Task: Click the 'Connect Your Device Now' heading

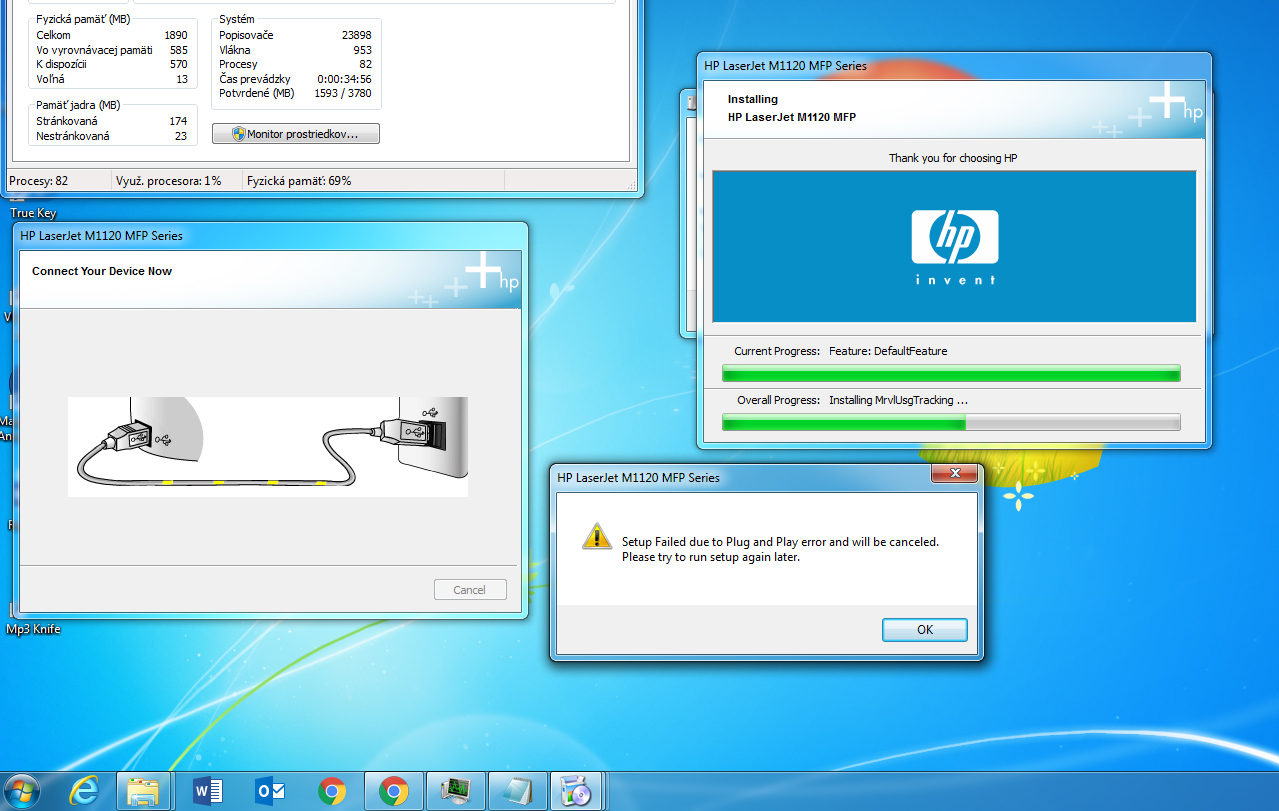Action: pos(102,271)
